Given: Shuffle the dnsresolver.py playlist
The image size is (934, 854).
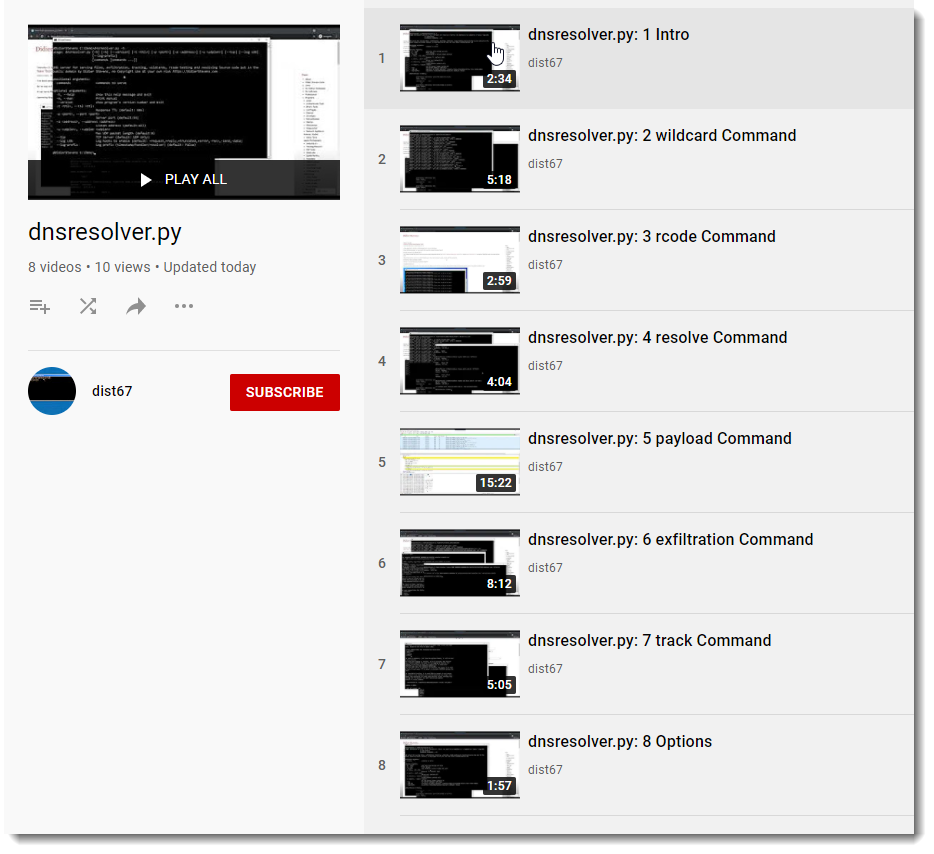Looking at the screenshot, I should (88, 307).
